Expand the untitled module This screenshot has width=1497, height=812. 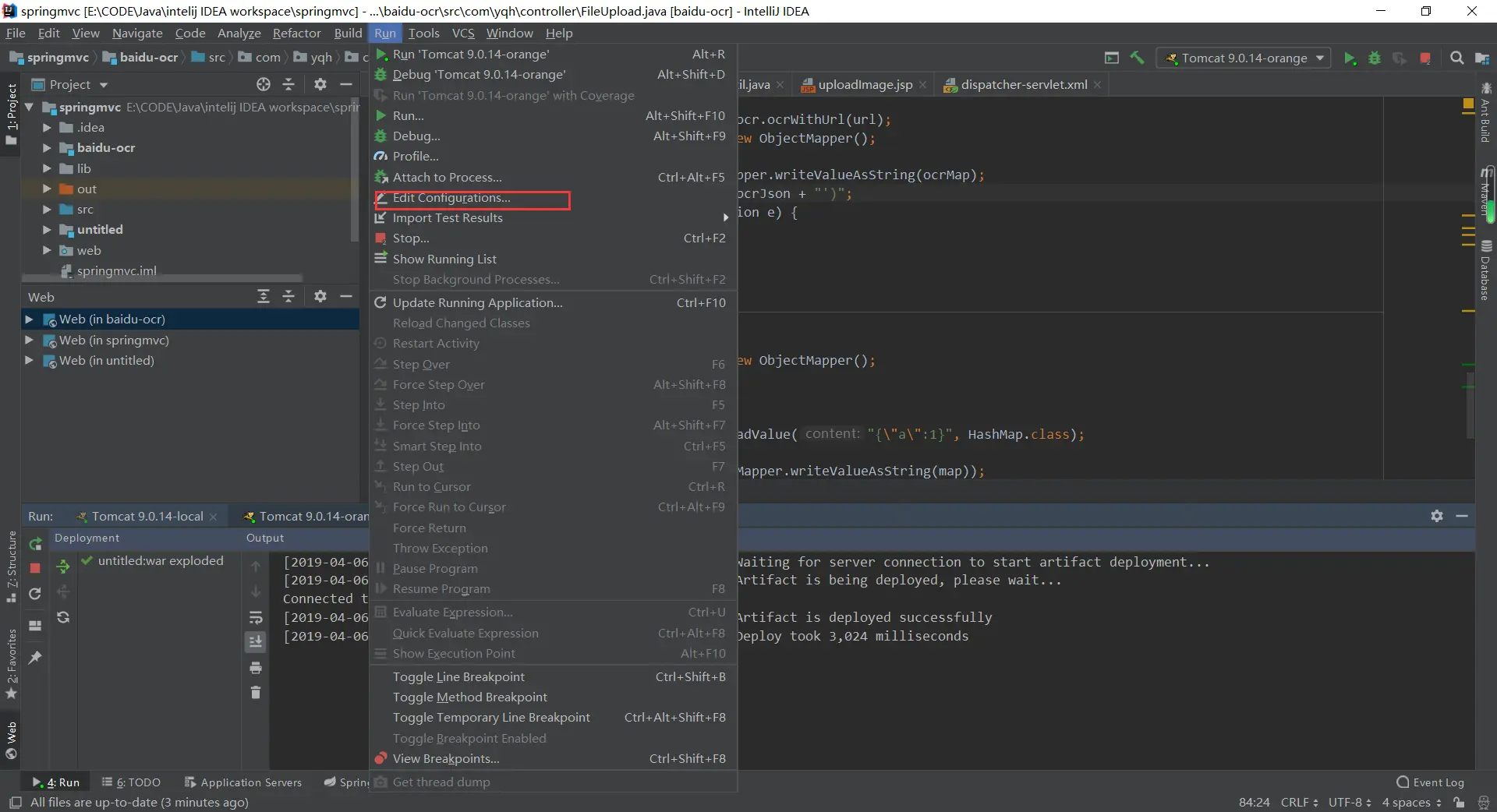click(47, 229)
